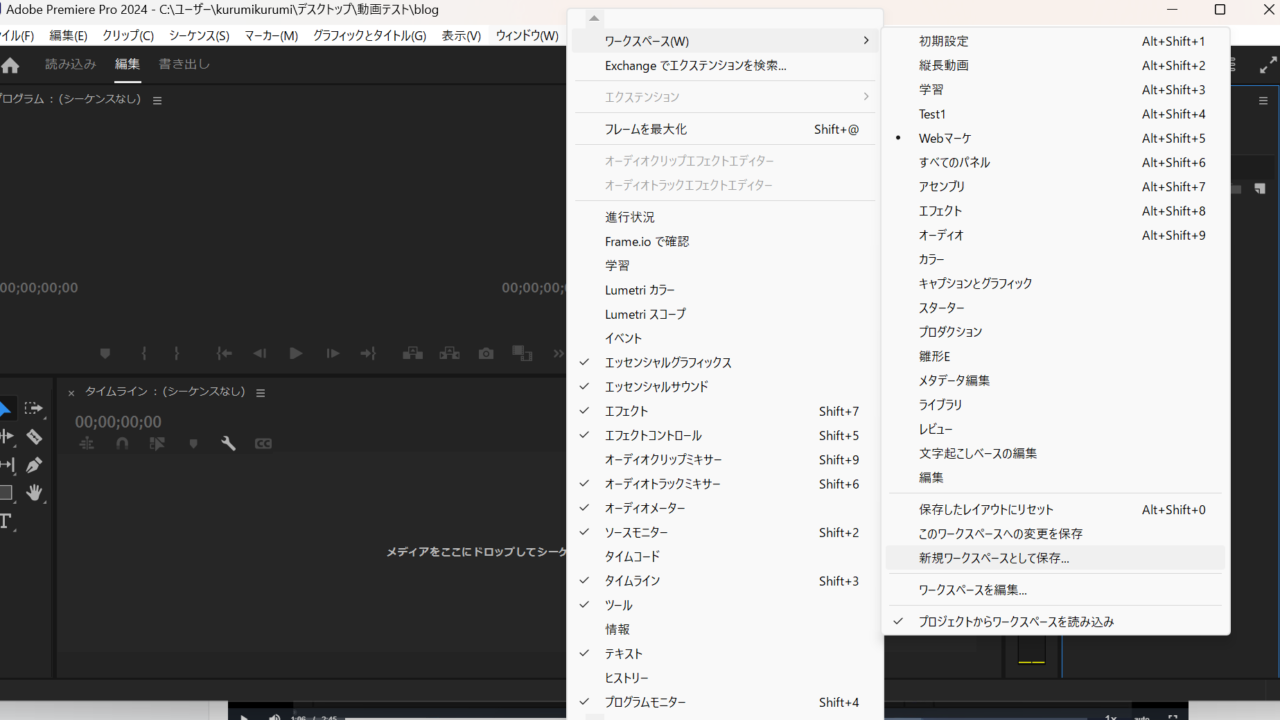This screenshot has height=720, width=1280.
Task: Click Mark Out button in Program monitor
Action: (x=177, y=353)
